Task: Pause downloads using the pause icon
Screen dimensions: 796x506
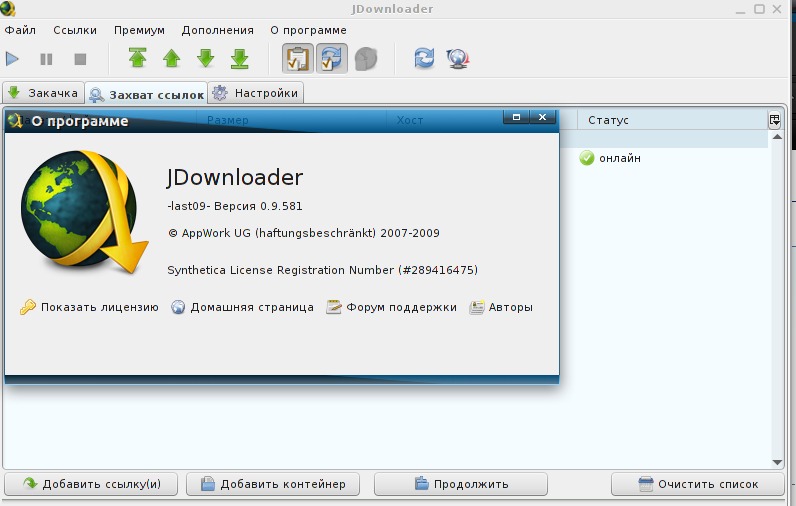Action: [46, 59]
